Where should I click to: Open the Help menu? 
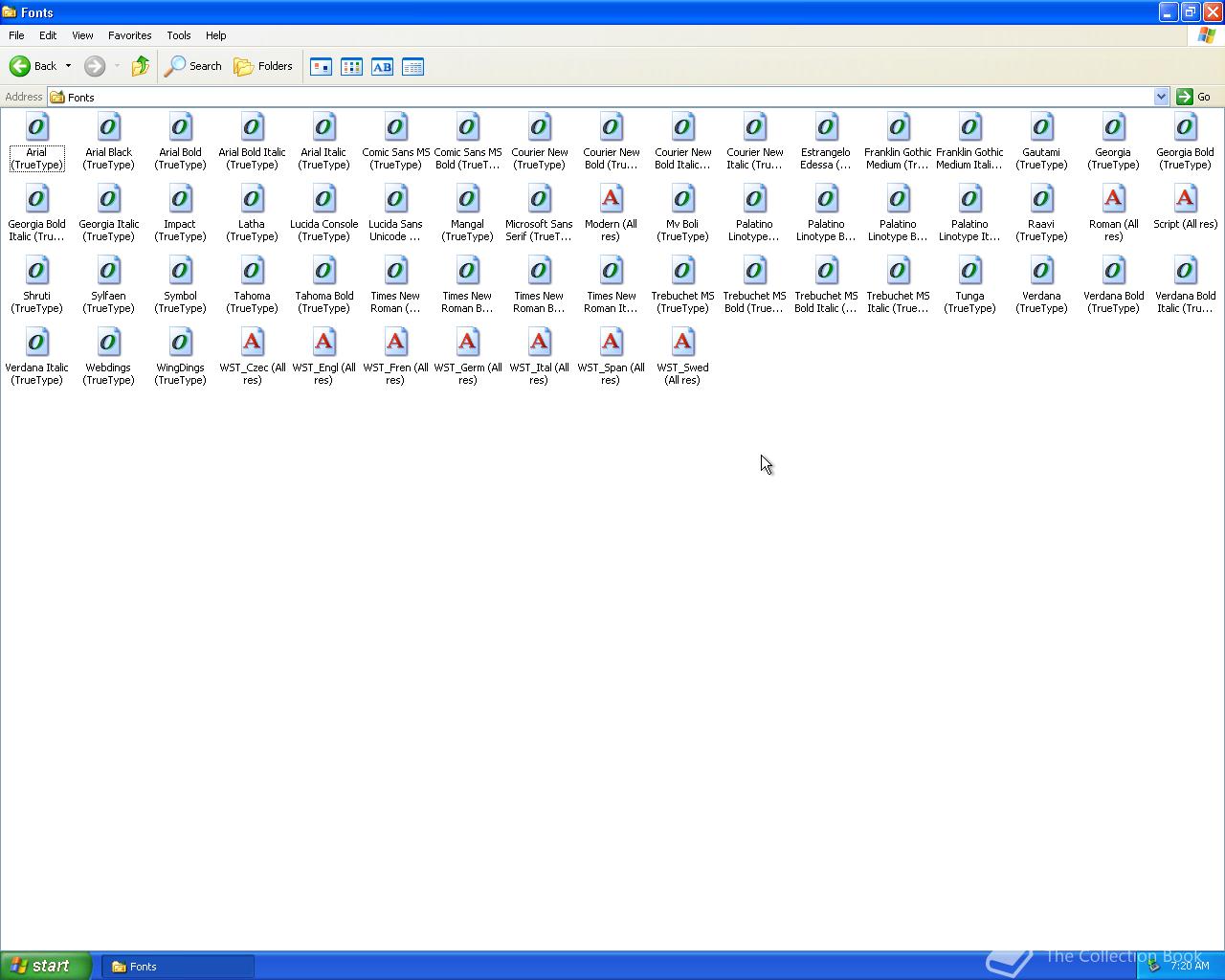point(215,35)
